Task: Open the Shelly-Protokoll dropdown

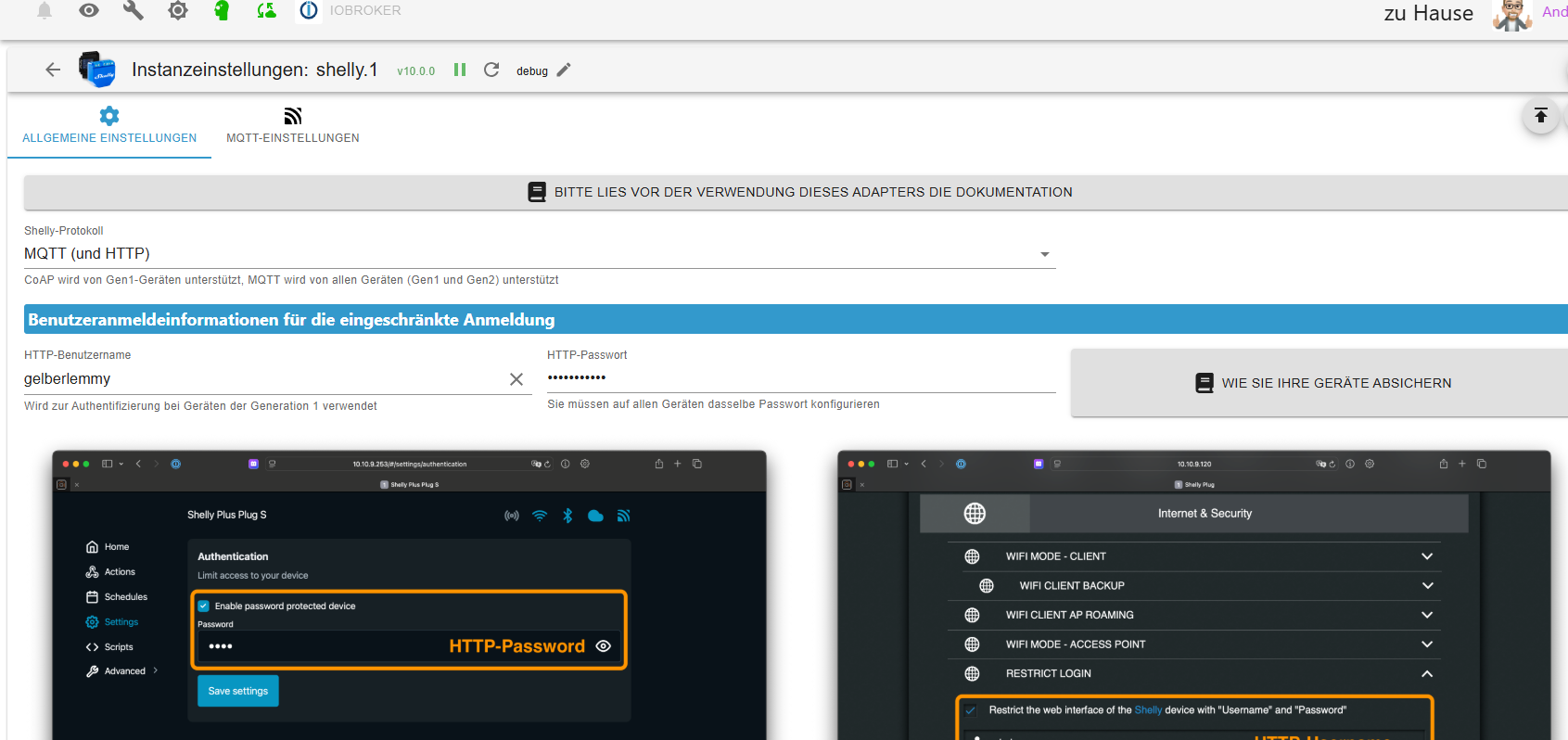Action: pyautogui.click(x=540, y=254)
